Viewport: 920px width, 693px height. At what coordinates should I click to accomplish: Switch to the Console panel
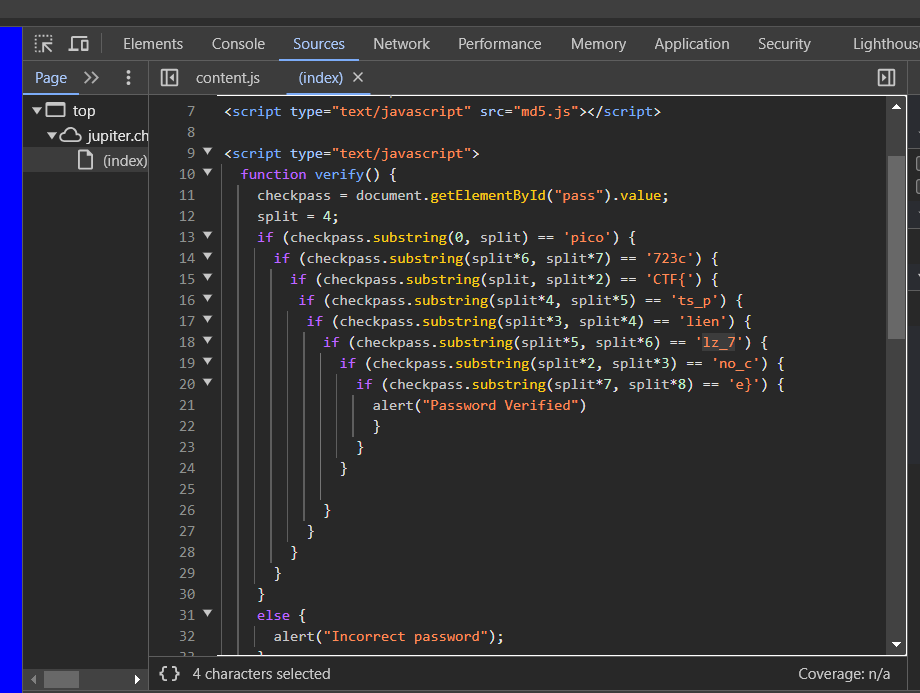click(237, 44)
